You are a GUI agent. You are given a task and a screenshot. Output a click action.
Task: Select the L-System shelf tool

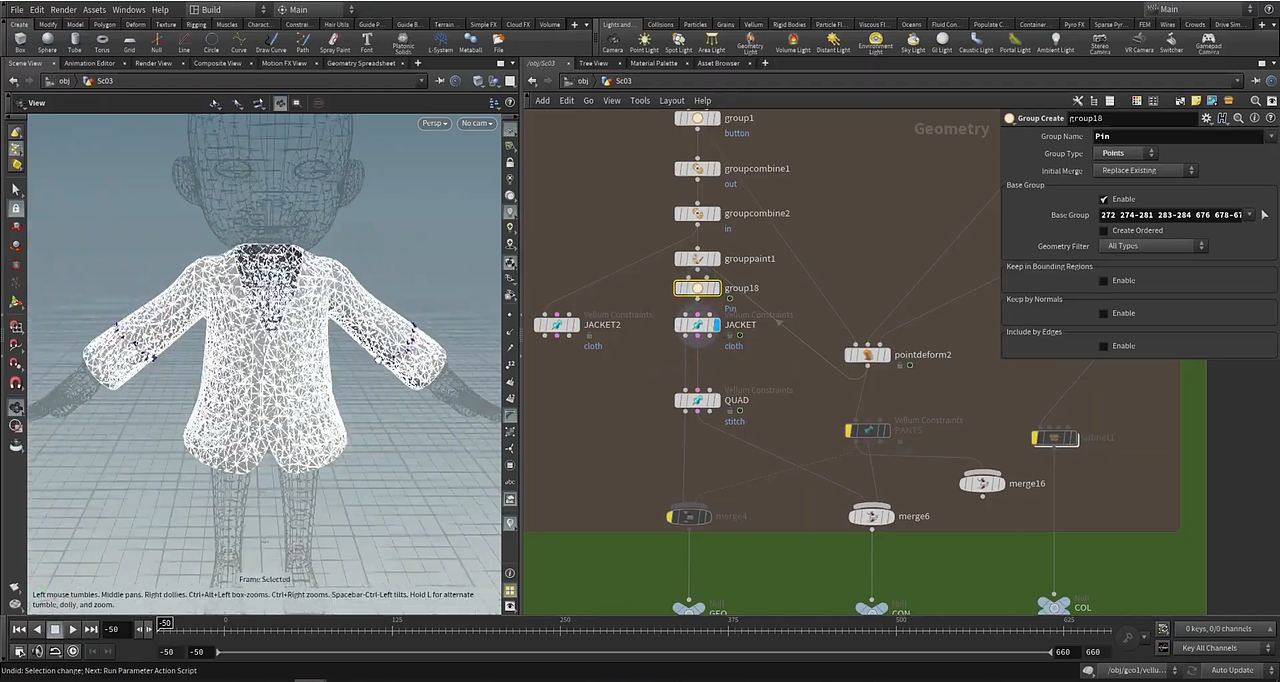440,42
